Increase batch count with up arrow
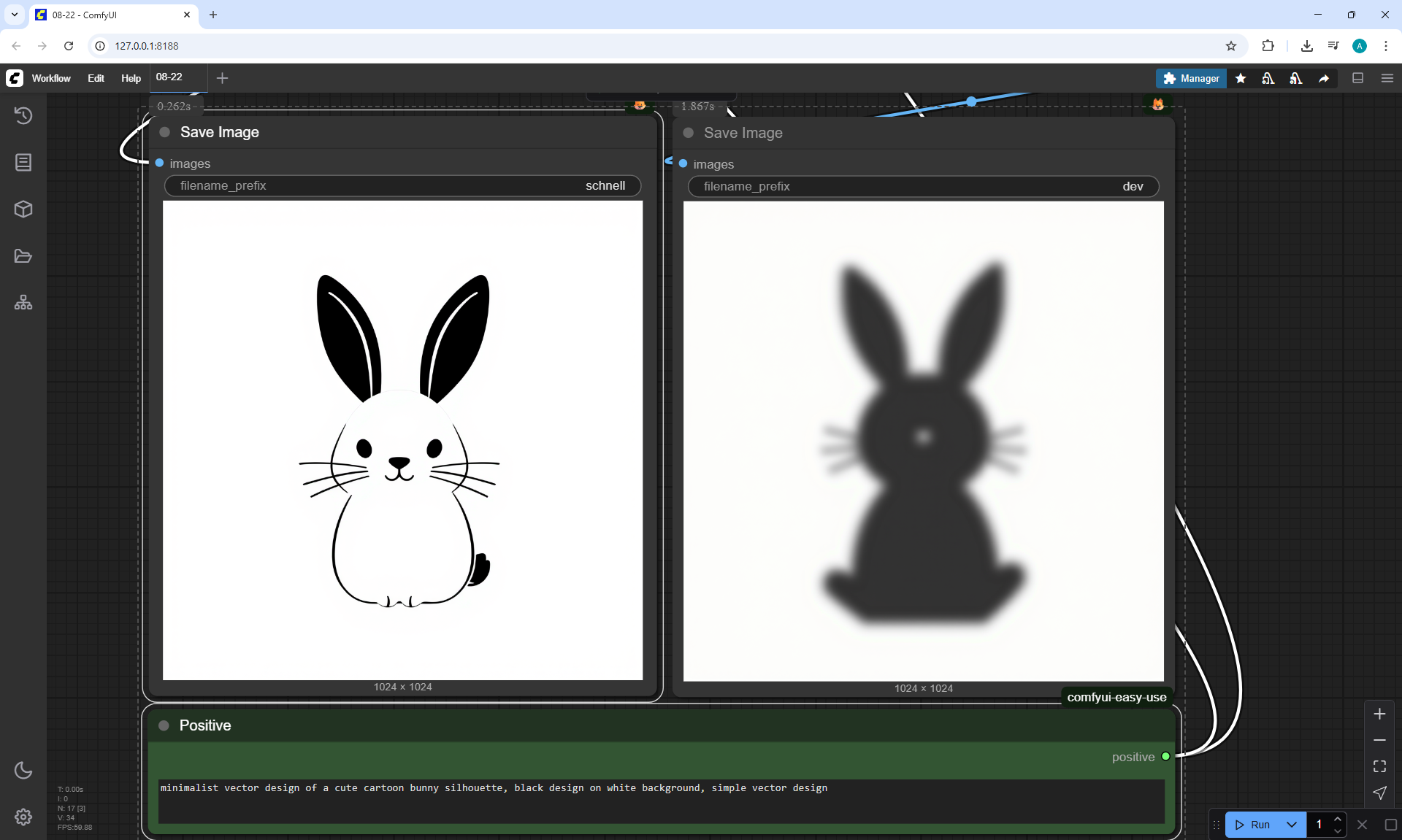This screenshot has height=840, width=1402. (x=1338, y=820)
